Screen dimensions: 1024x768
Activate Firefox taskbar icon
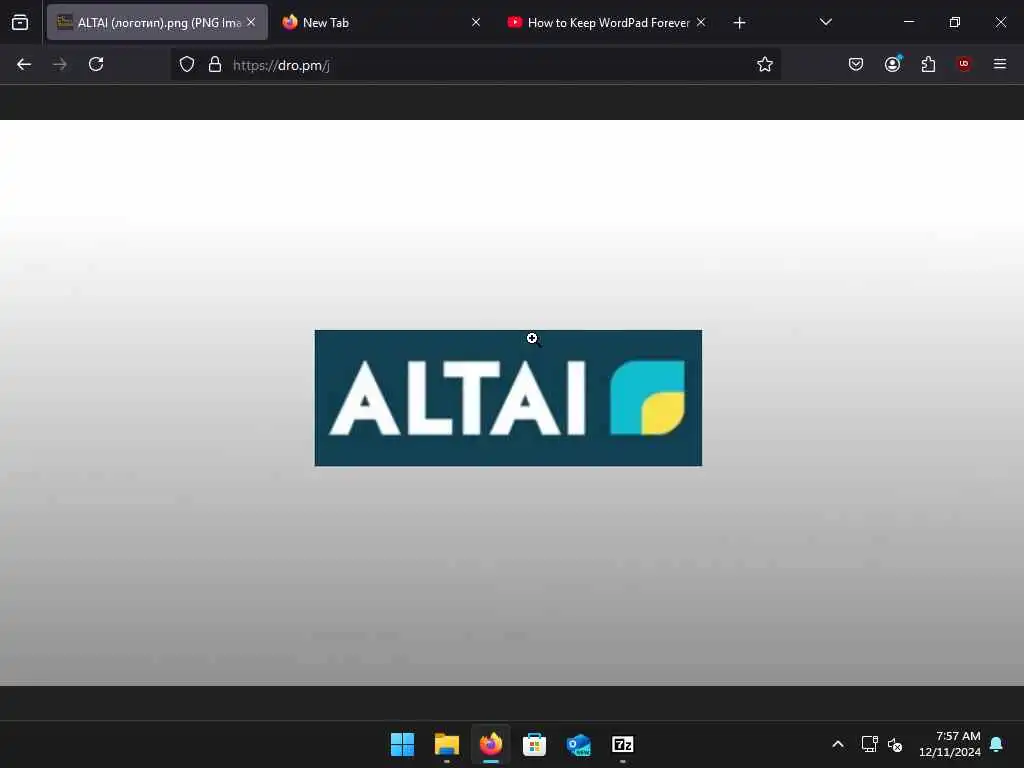click(x=490, y=744)
